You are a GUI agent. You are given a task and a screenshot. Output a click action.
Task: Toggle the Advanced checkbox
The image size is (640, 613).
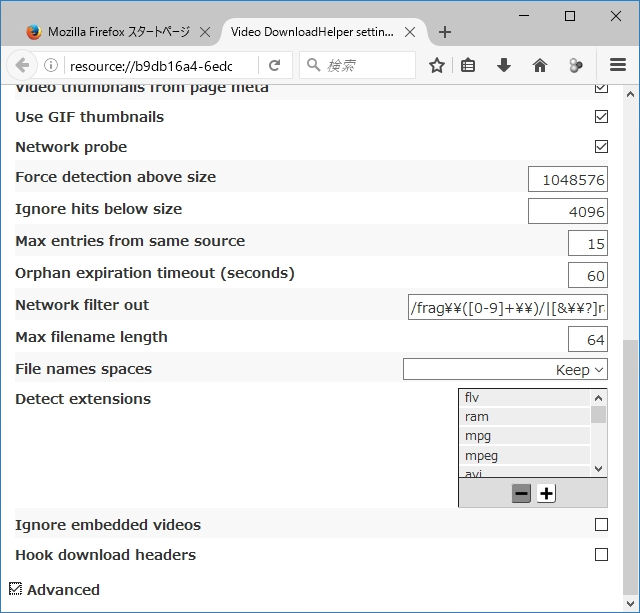pos(15,589)
